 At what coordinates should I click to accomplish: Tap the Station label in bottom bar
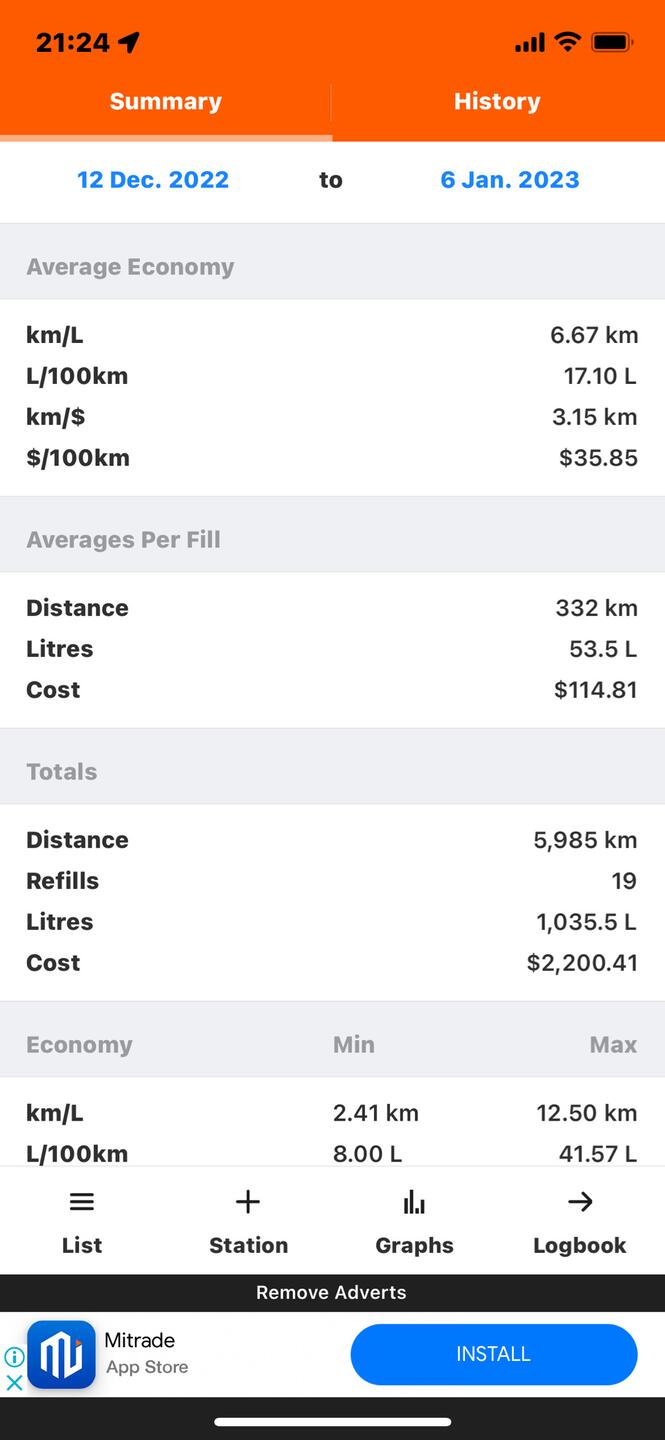(x=248, y=1245)
